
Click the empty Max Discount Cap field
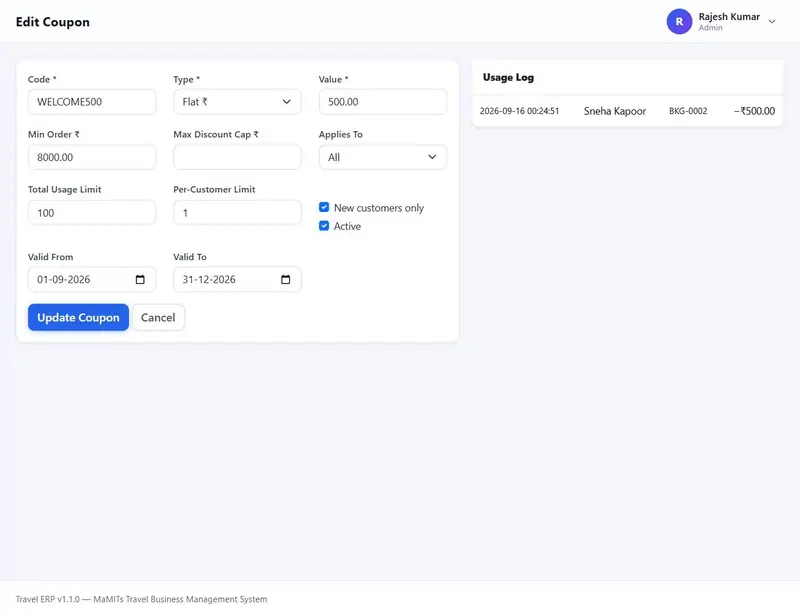click(x=237, y=157)
